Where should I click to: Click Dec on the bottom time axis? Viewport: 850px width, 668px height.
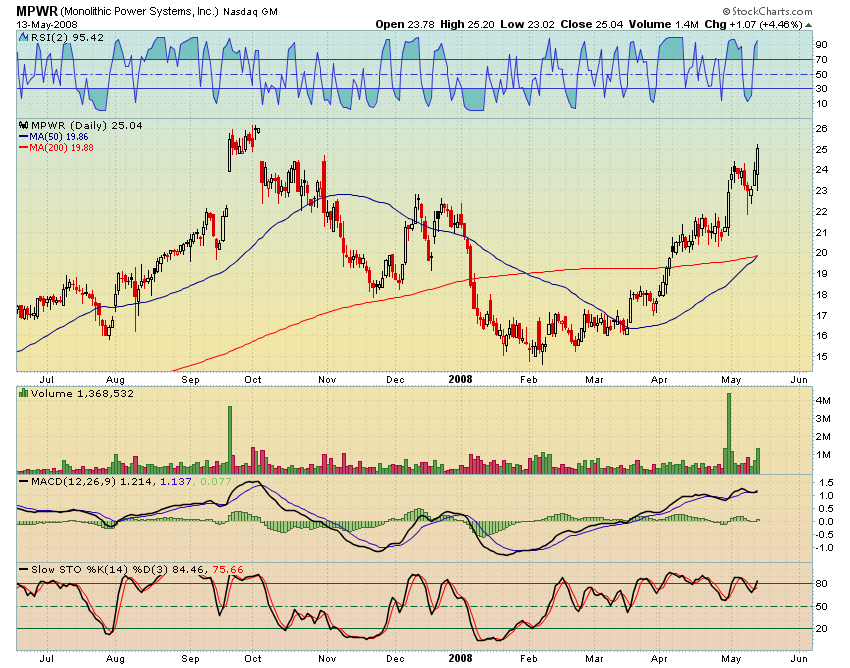(395, 659)
